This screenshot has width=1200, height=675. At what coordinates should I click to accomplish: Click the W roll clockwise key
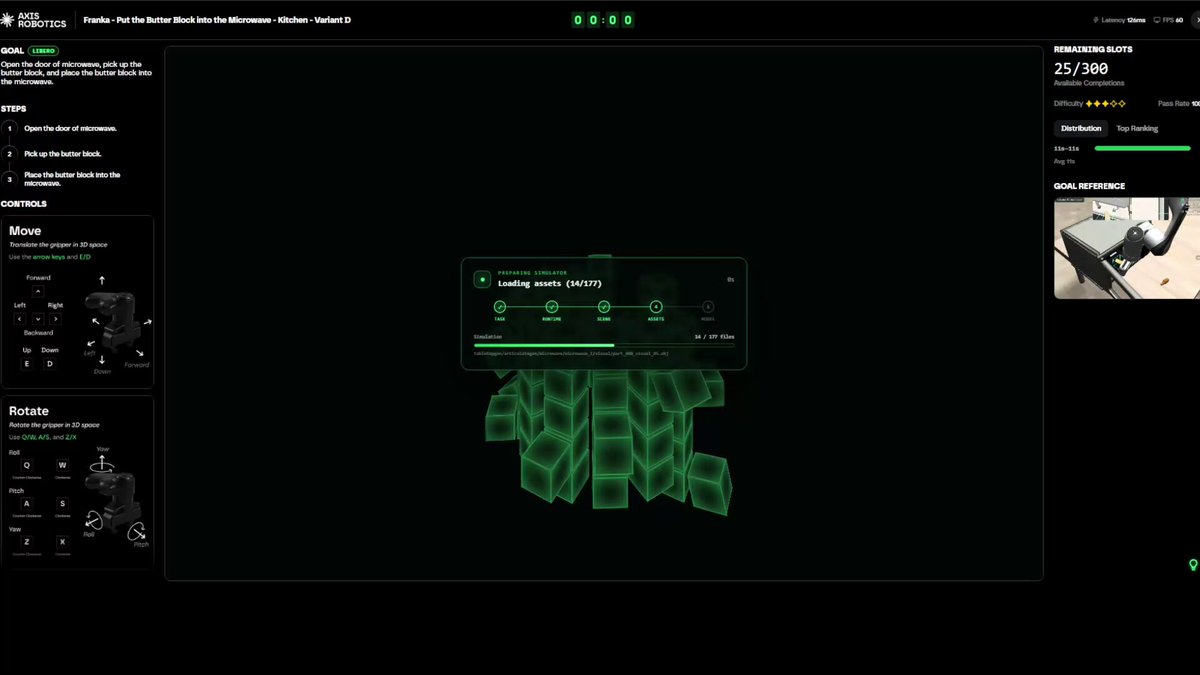click(62, 465)
